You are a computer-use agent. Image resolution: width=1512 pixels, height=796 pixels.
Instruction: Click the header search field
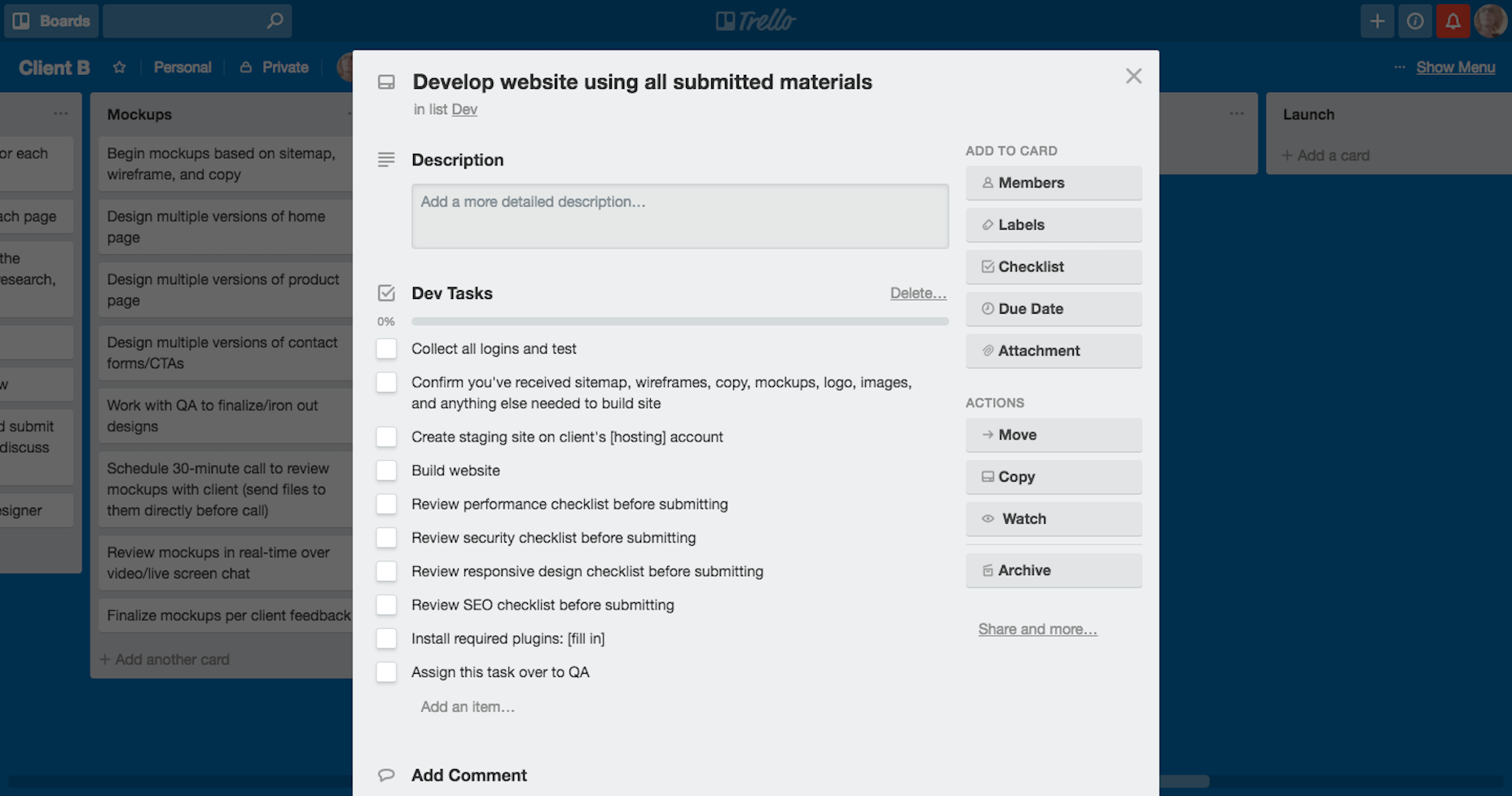tap(197, 21)
